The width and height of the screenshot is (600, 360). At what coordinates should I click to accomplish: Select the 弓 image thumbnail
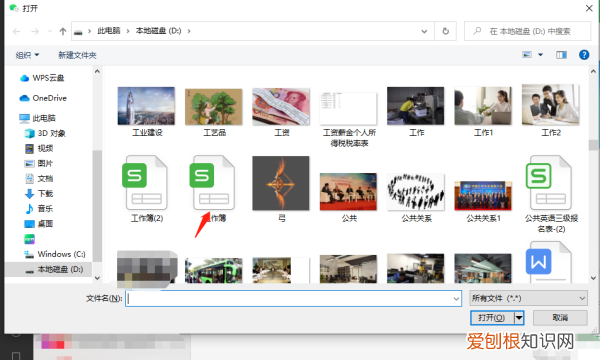pos(281,183)
